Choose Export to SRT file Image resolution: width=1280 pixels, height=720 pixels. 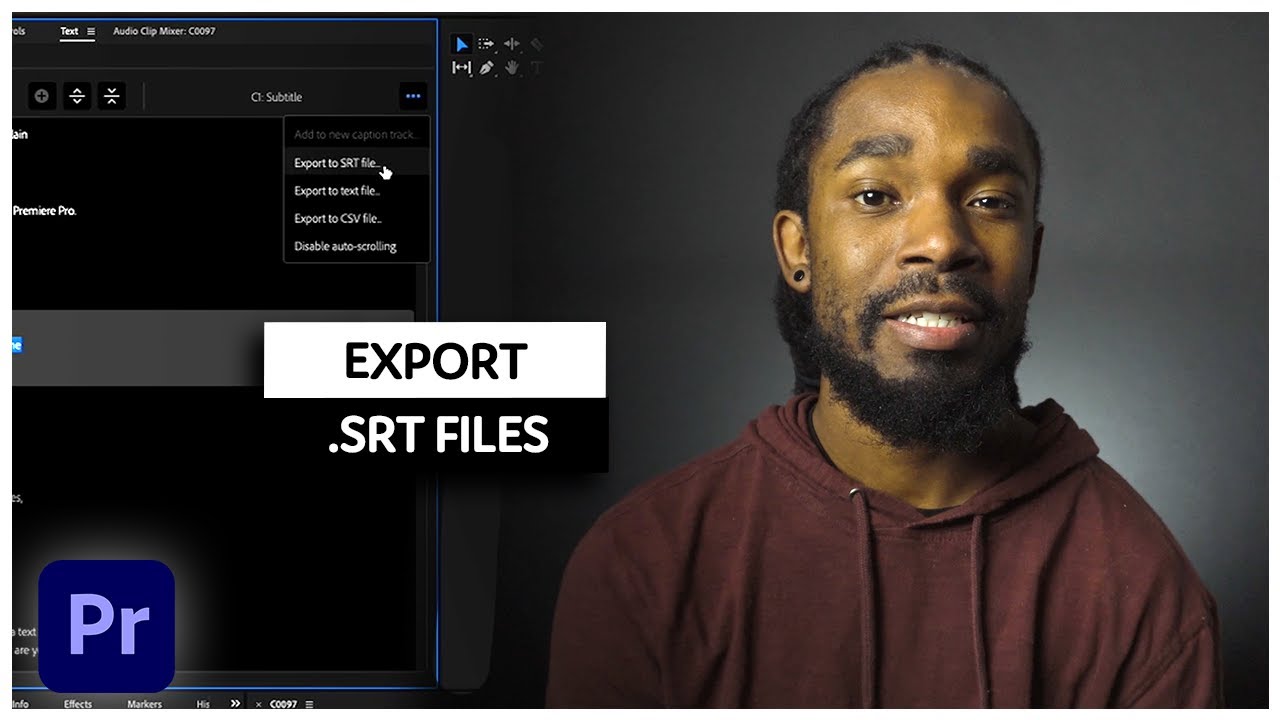(357, 163)
